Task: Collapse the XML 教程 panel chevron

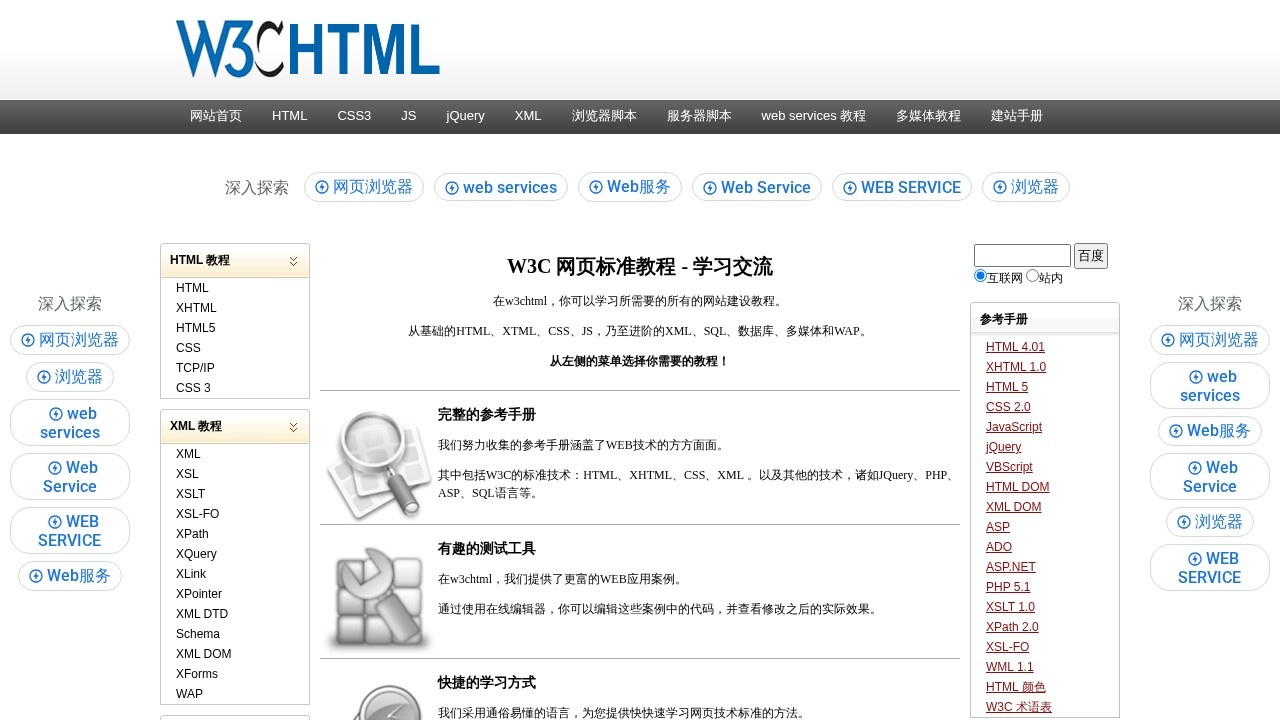Action: point(293,426)
